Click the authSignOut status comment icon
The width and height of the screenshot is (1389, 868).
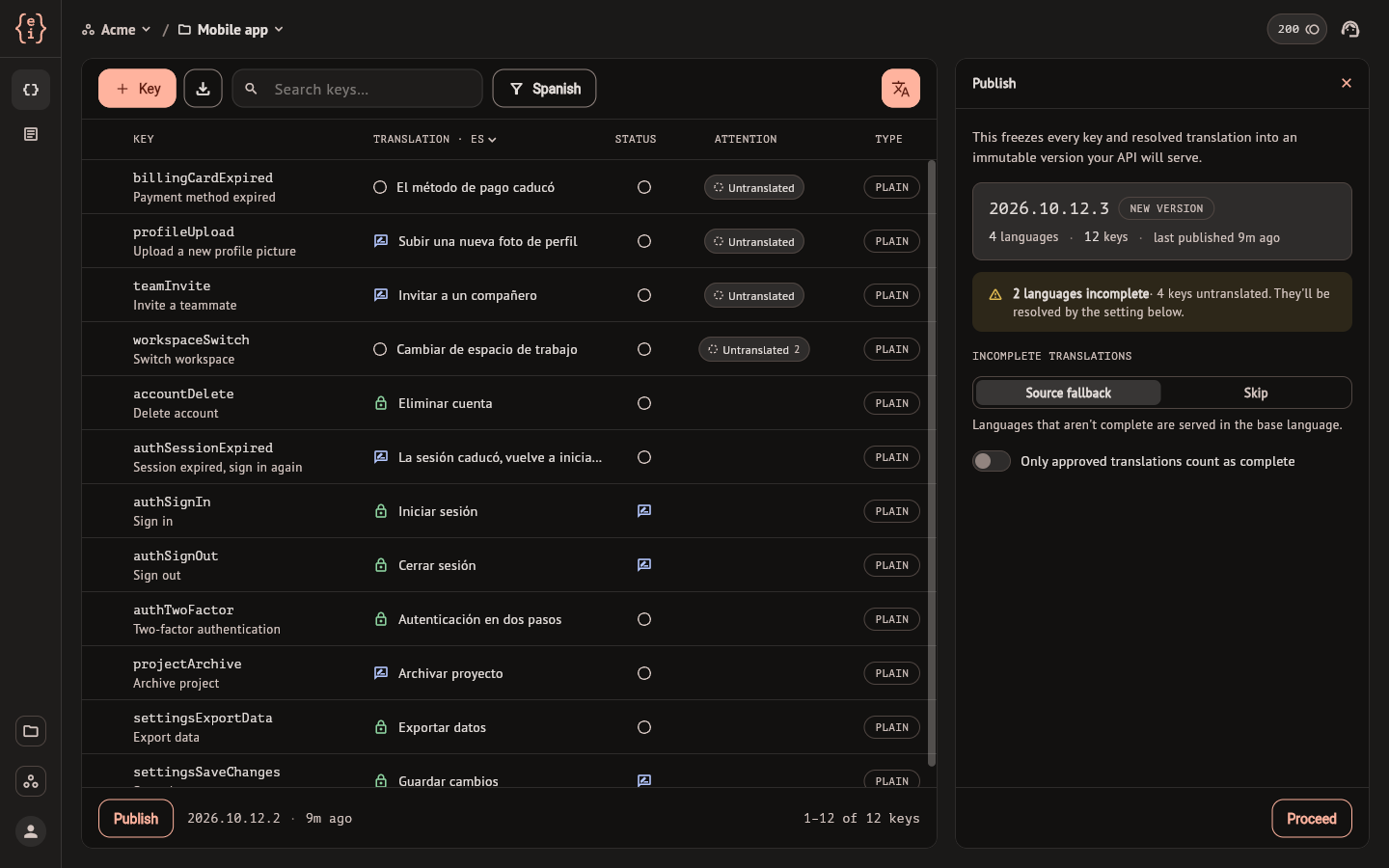tap(644, 565)
